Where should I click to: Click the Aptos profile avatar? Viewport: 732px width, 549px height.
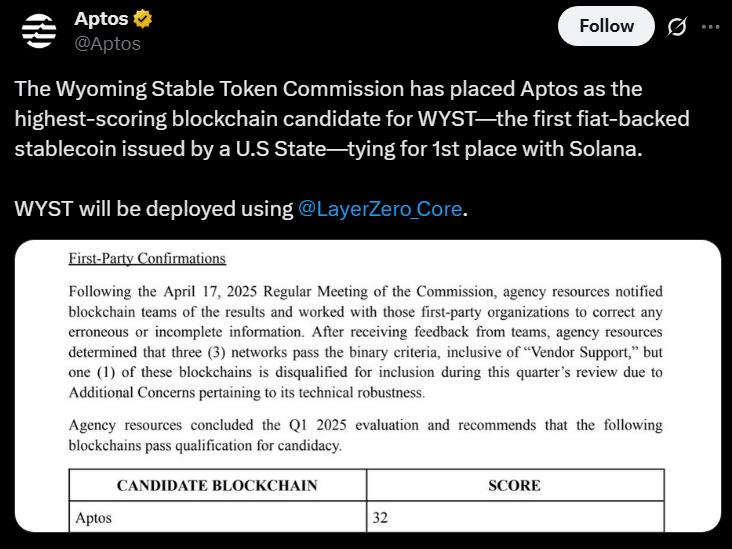click(39, 31)
